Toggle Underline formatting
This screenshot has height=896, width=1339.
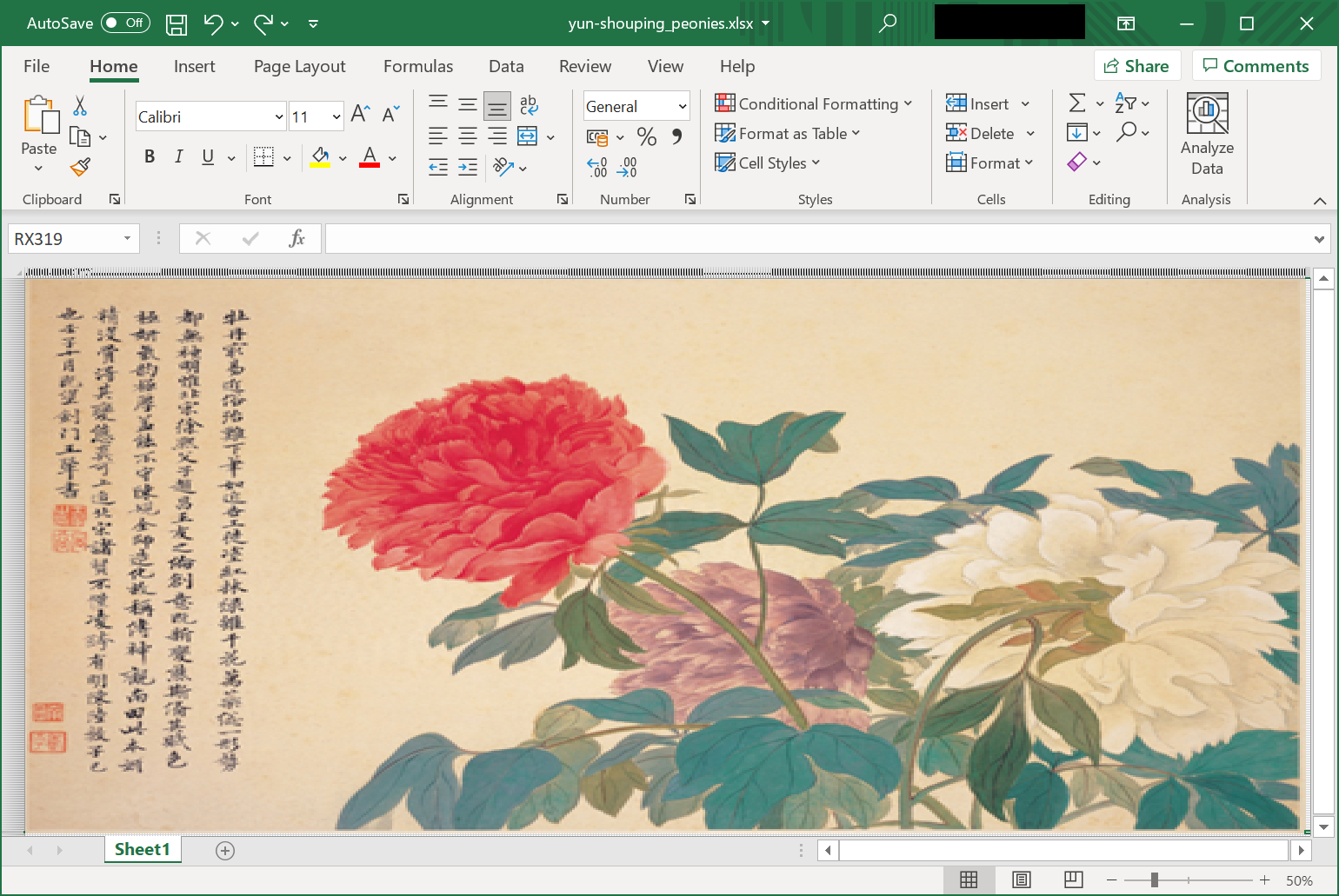pyautogui.click(x=208, y=156)
